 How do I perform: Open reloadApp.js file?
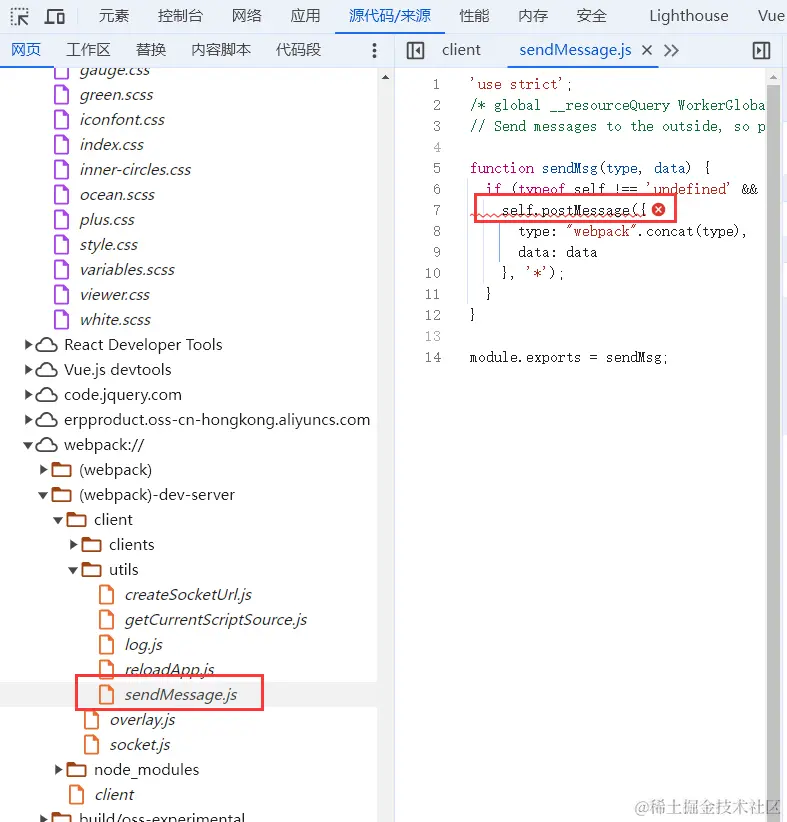click(x=169, y=669)
